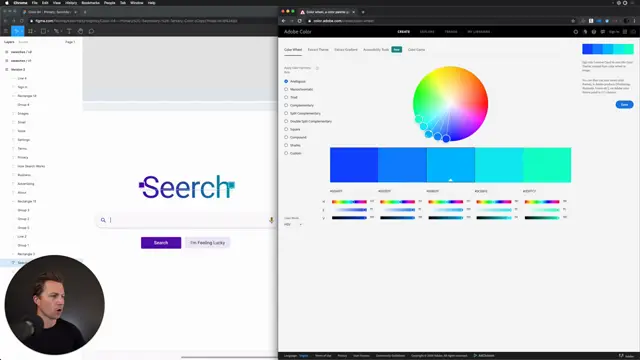Click the blue Save button
Viewport: 640px width, 360px height.
point(624,105)
